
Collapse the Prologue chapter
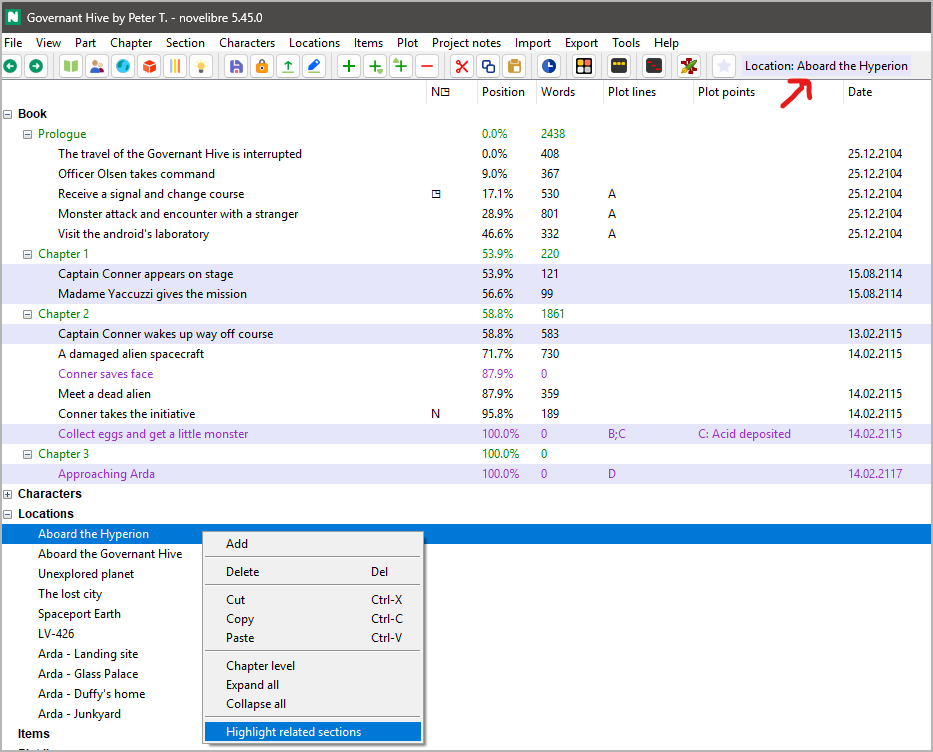[x=27, y=133]
